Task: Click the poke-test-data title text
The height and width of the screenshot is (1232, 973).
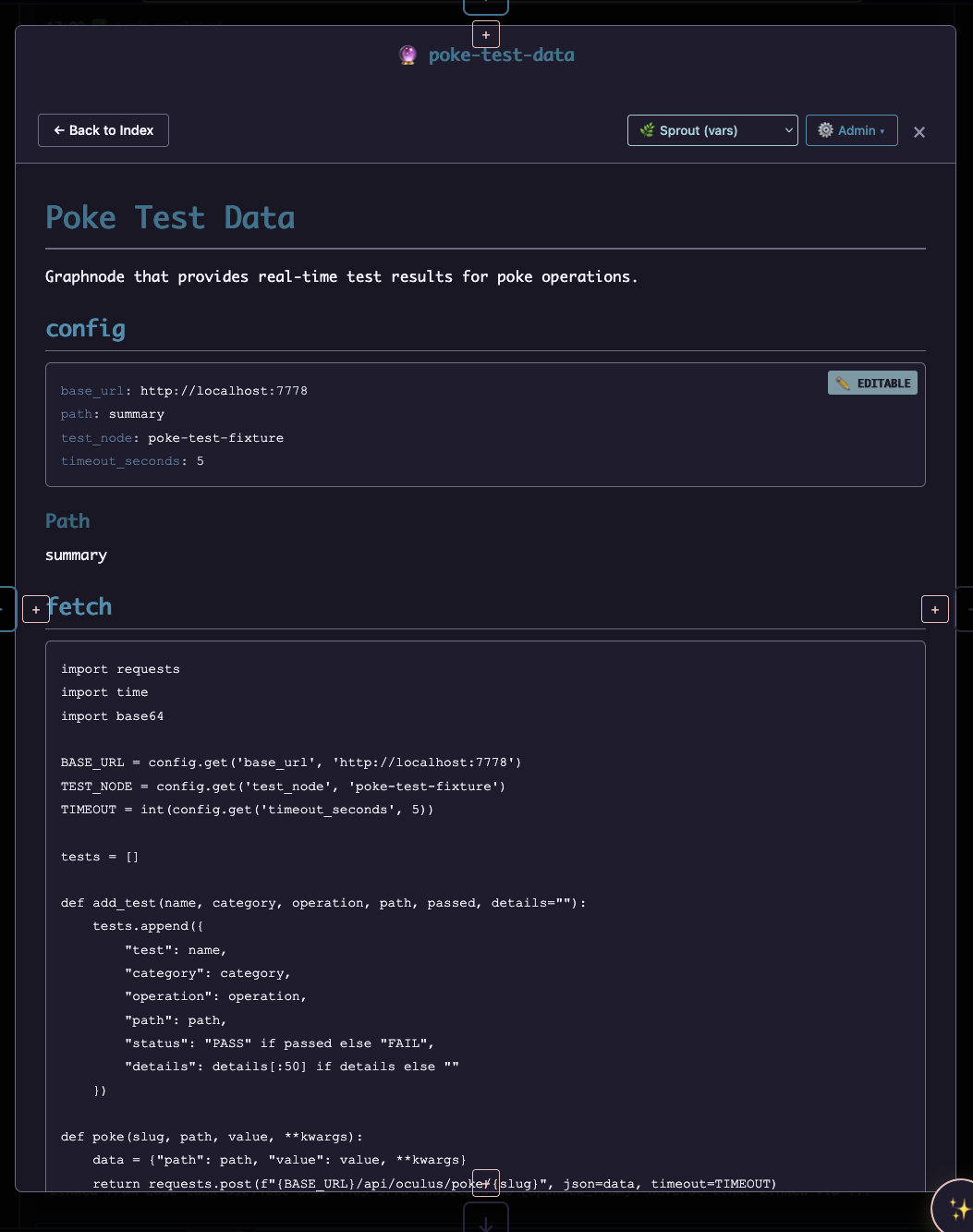Action: (501, 55)
